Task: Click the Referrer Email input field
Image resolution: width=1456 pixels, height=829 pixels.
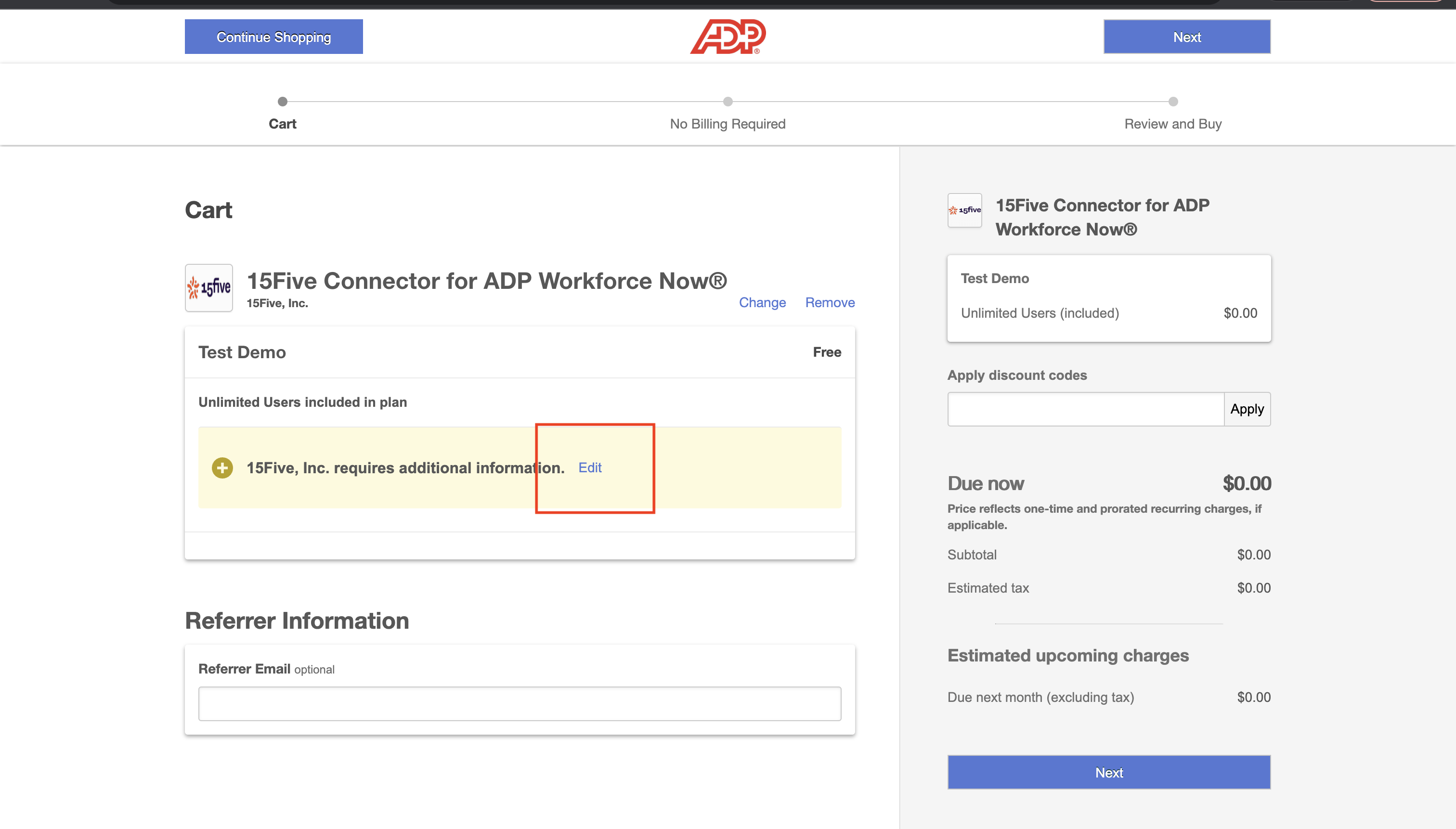Action: tap(520, 703)
